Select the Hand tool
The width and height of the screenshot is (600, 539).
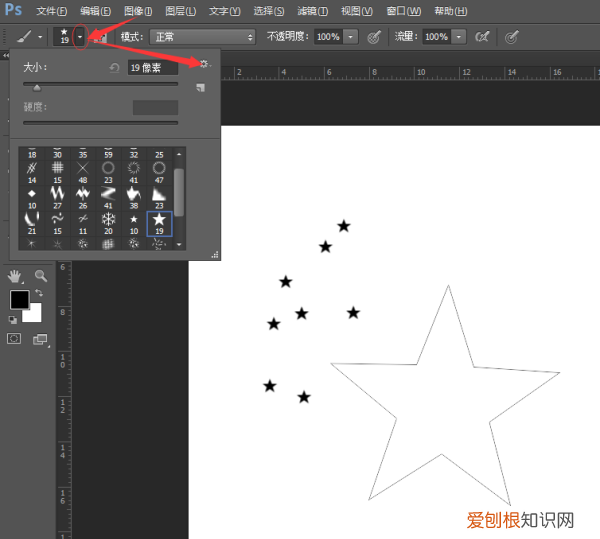15,275
